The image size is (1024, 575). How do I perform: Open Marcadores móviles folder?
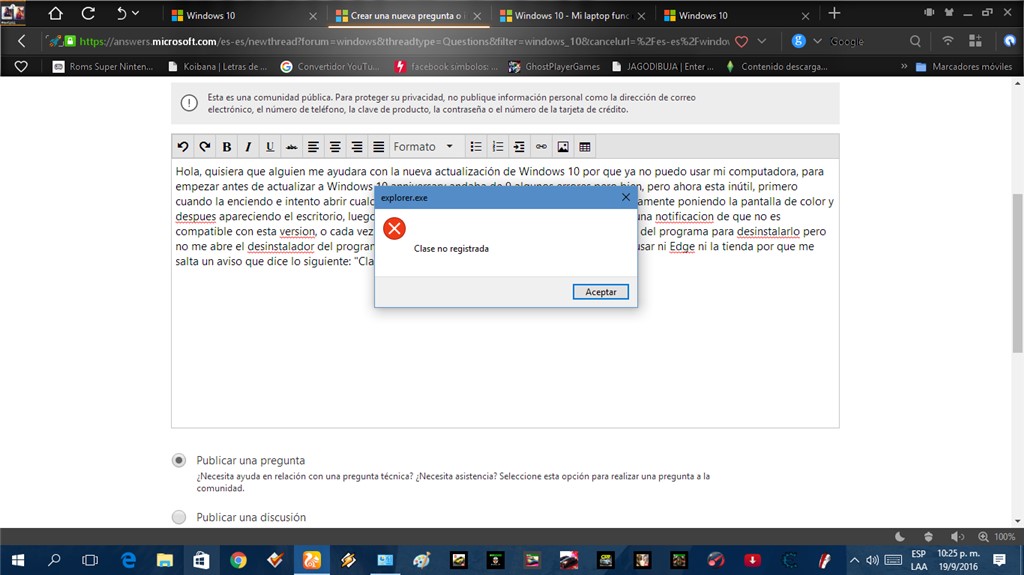click(964, 67)
